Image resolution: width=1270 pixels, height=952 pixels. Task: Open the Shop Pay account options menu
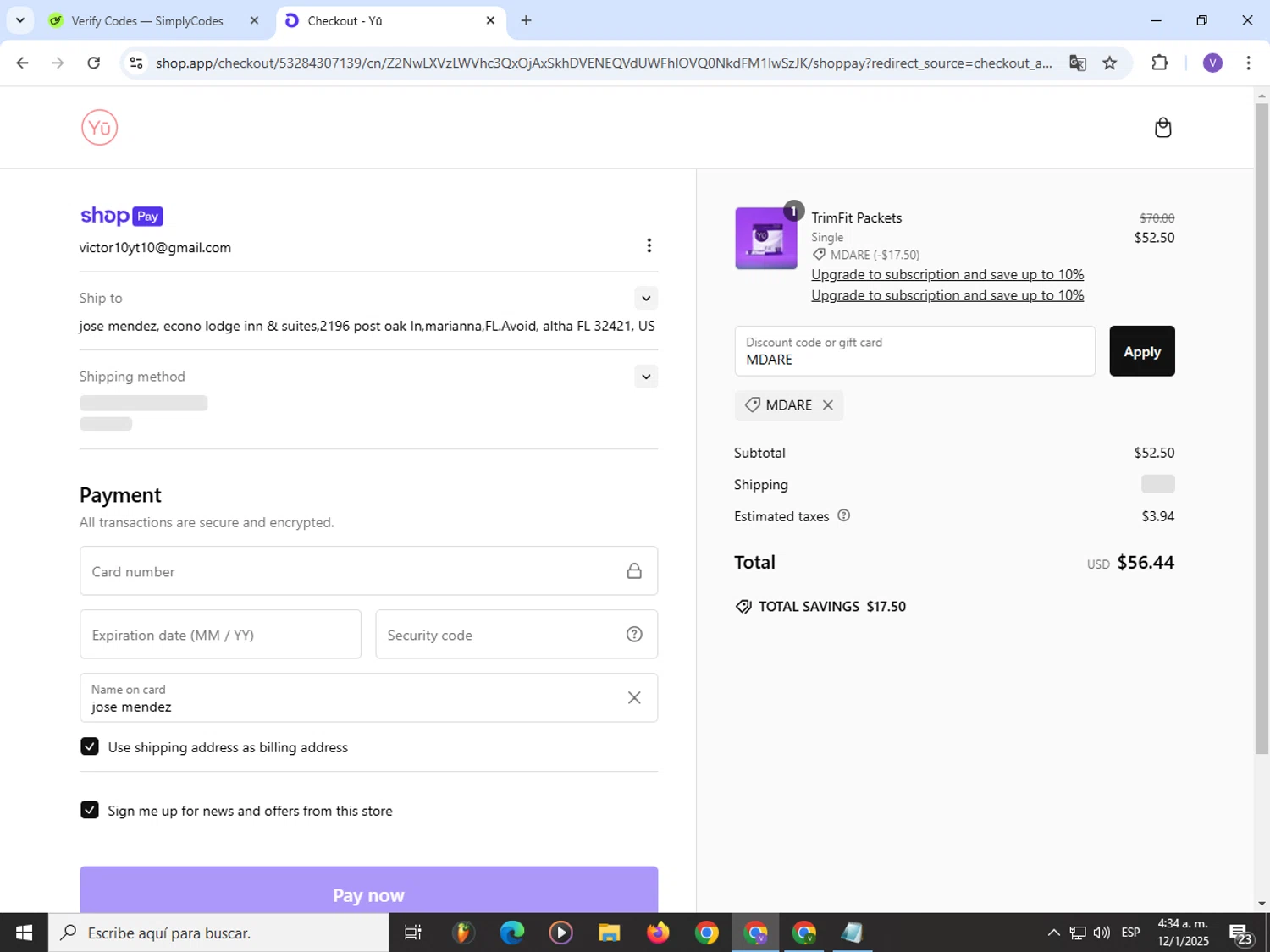649,245
